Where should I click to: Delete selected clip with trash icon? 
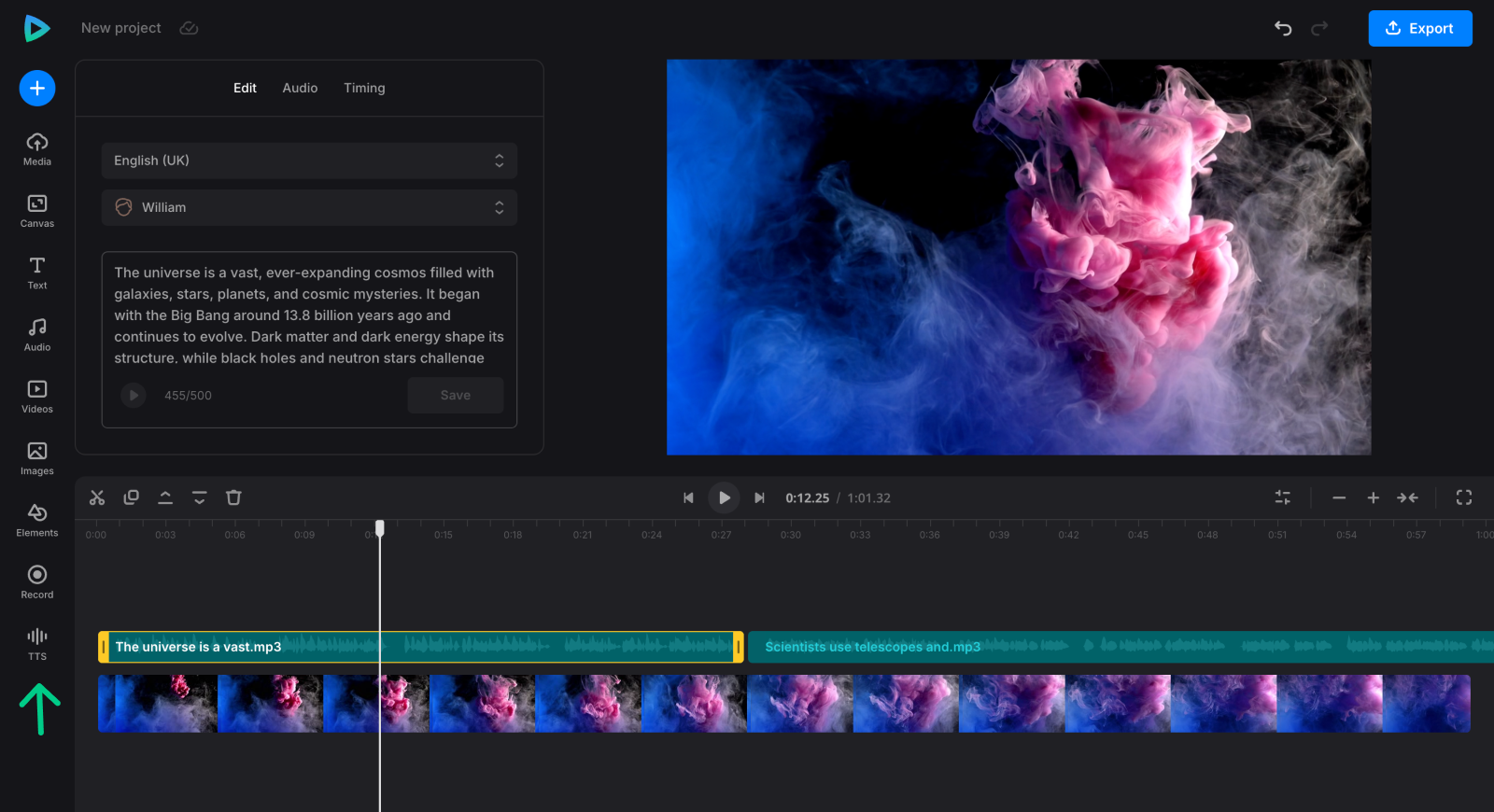233,497
